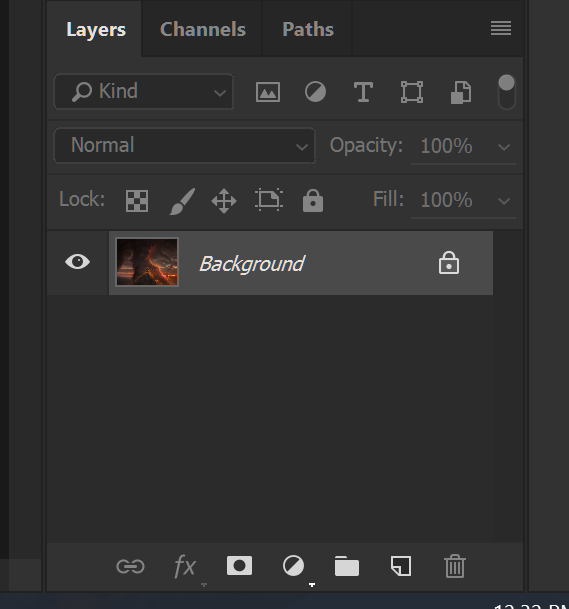Screen dimensions: 569x609
Task: Switch to the Channels tab
Action: pos(203,29)
